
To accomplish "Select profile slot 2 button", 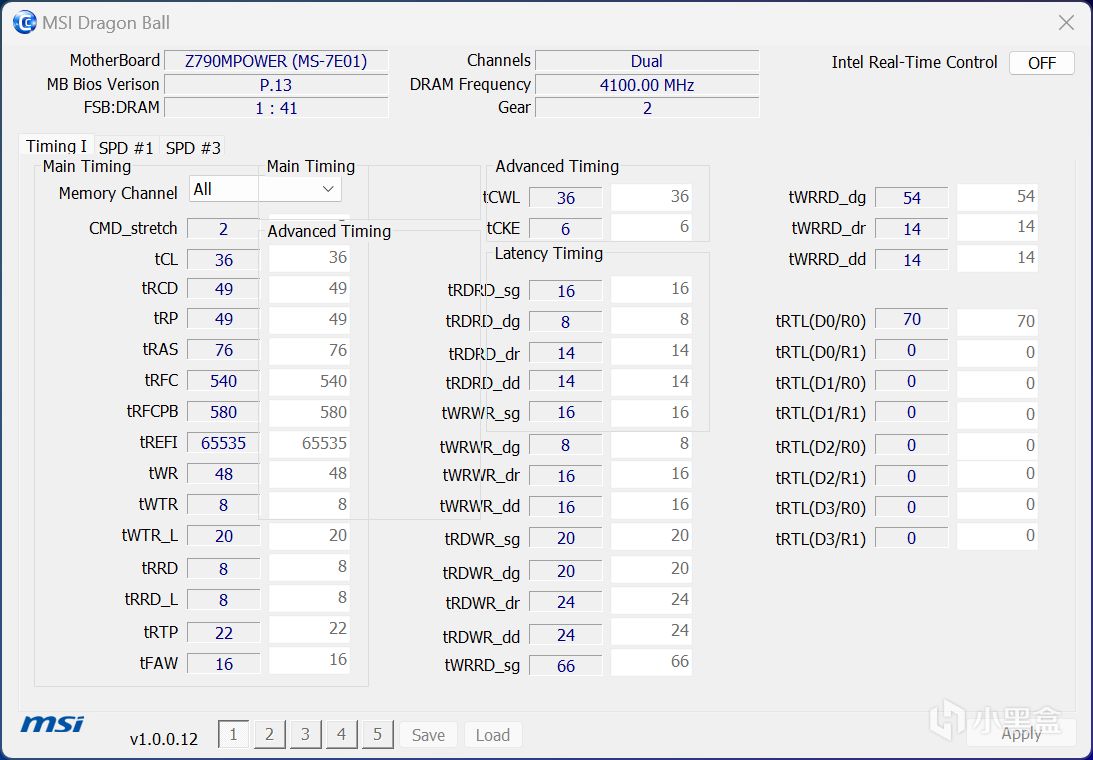I will point(269,734).
